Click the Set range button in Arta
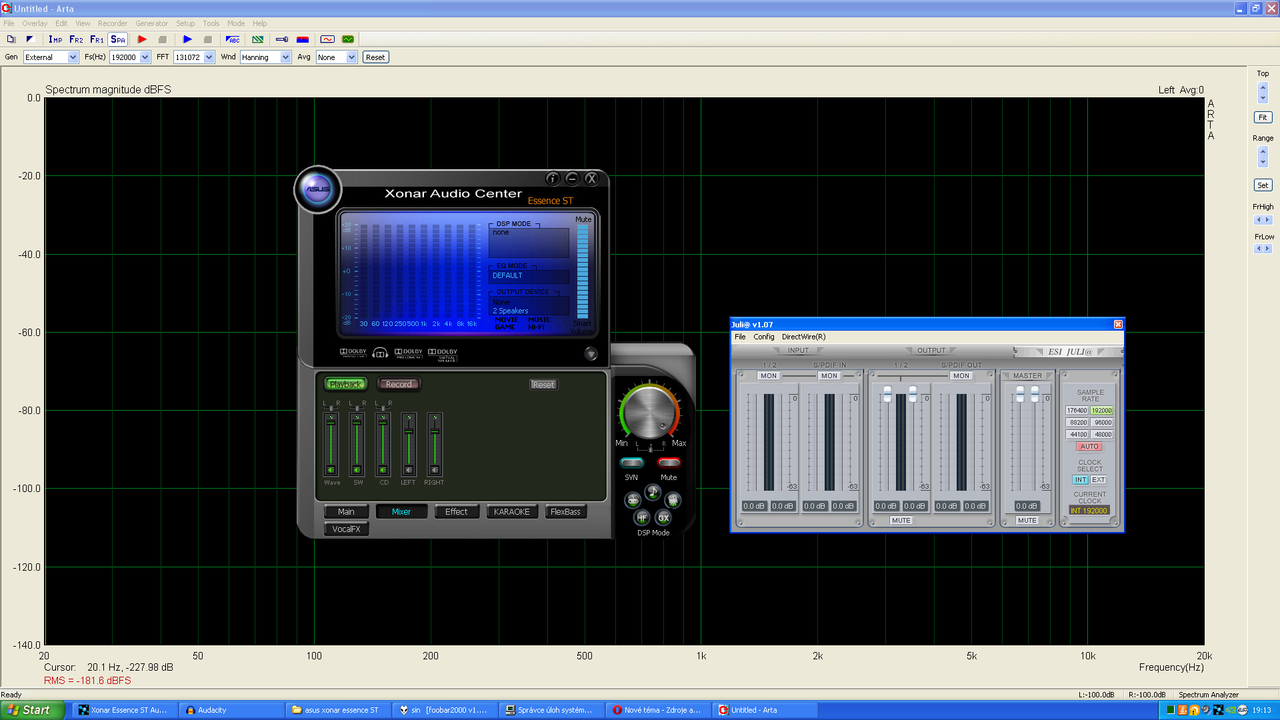This screenshot has height=720, width=1280. 1263,185
